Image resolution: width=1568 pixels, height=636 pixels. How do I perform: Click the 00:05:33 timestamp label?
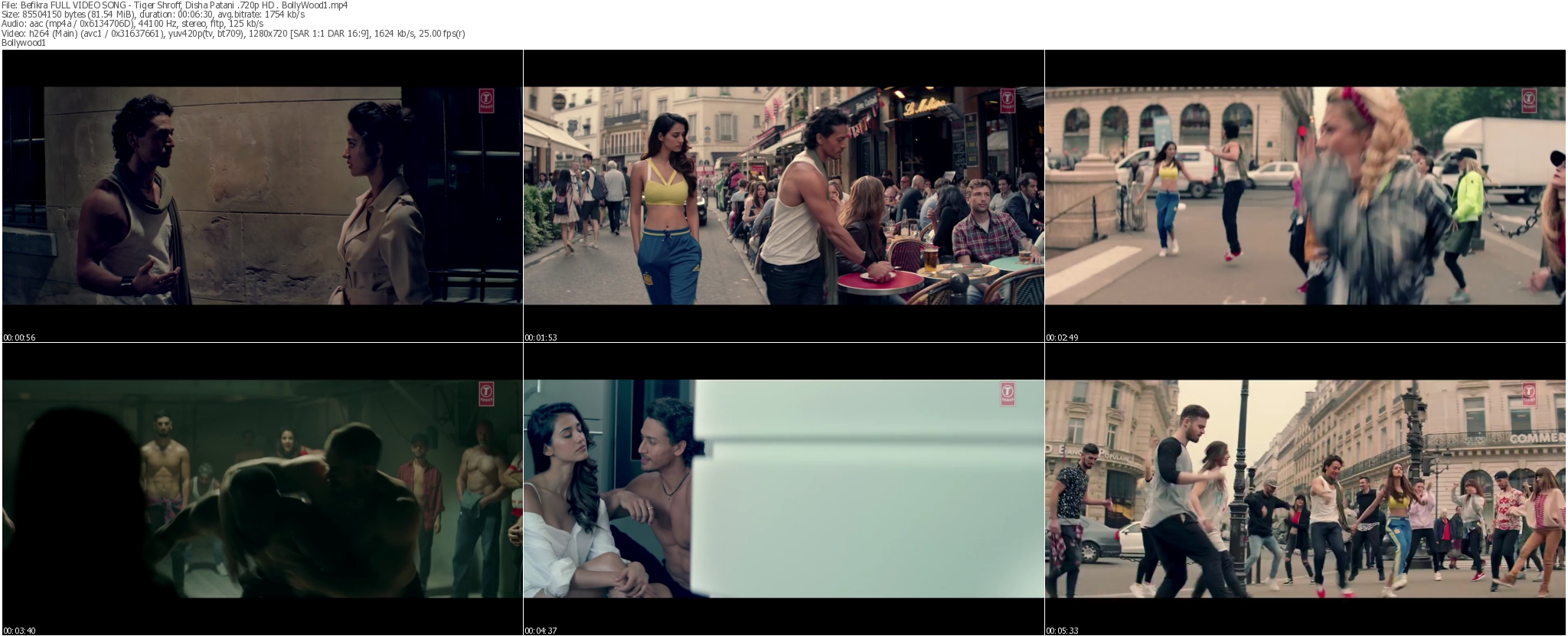(x=1062, y=631)
